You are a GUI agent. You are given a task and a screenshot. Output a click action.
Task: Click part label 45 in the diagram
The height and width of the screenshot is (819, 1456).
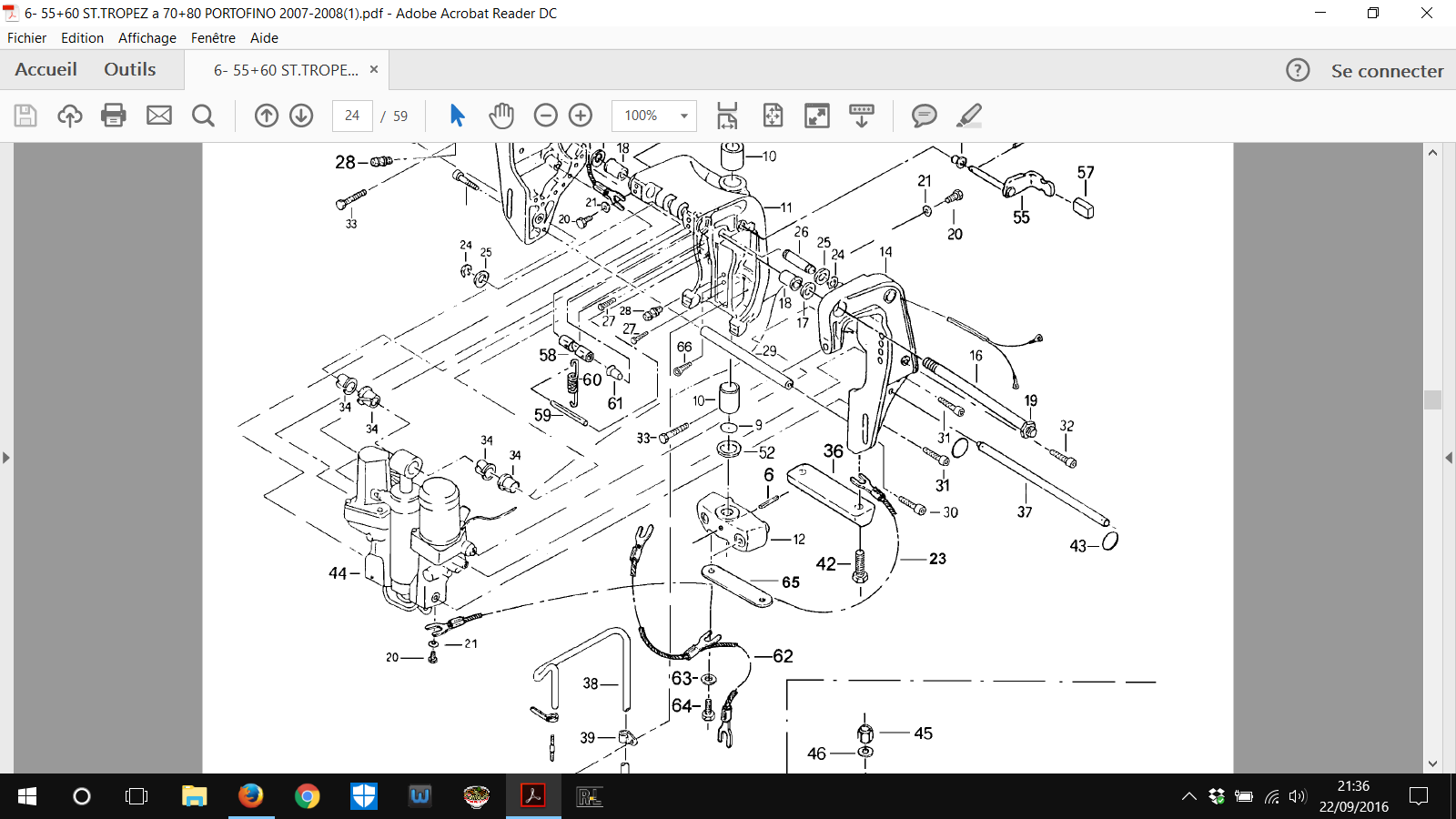[x=923, y=733]
